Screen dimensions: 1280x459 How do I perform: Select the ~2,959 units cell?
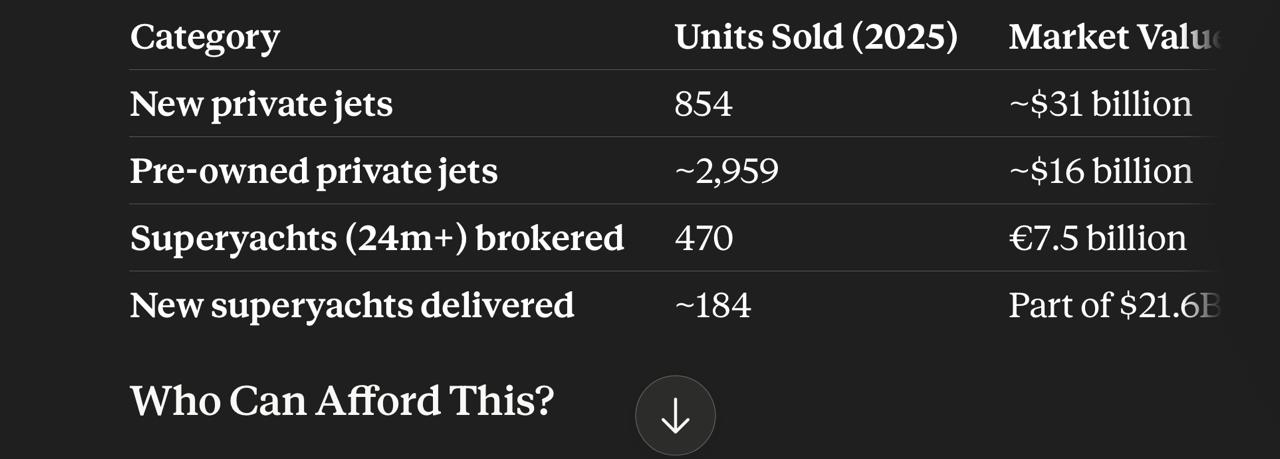click(726, 172)
